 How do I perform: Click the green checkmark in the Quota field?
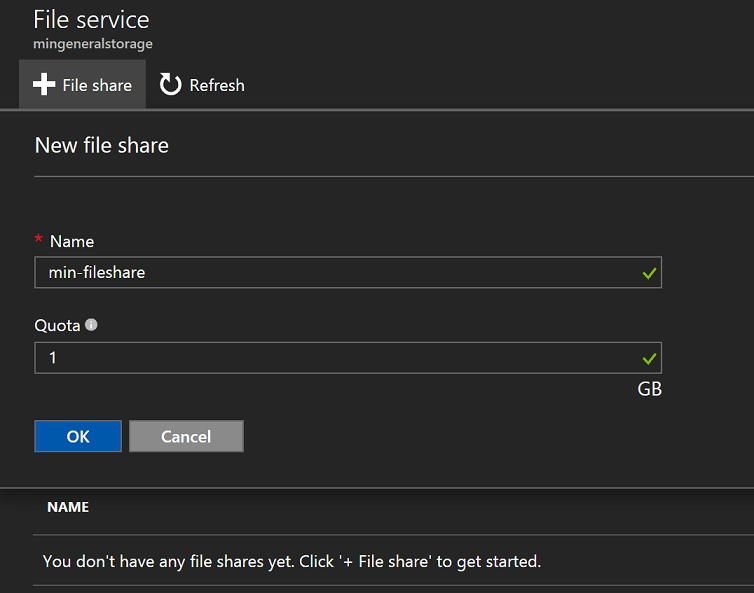coord(650,357)
